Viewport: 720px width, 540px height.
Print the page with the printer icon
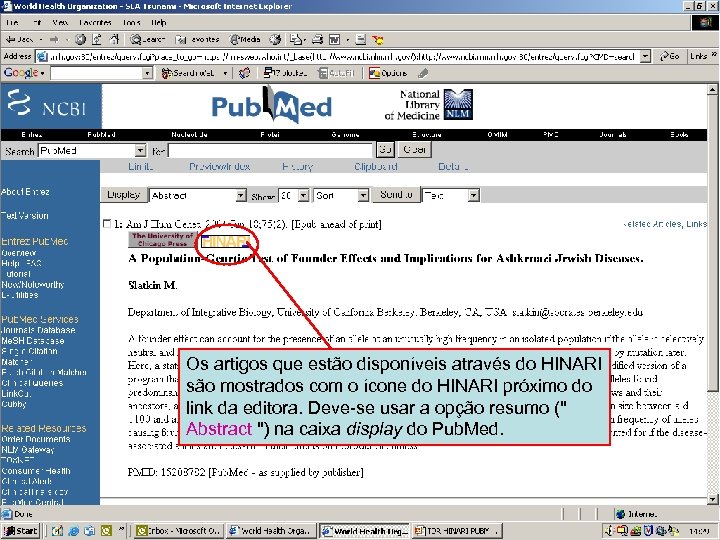(318, 39)
